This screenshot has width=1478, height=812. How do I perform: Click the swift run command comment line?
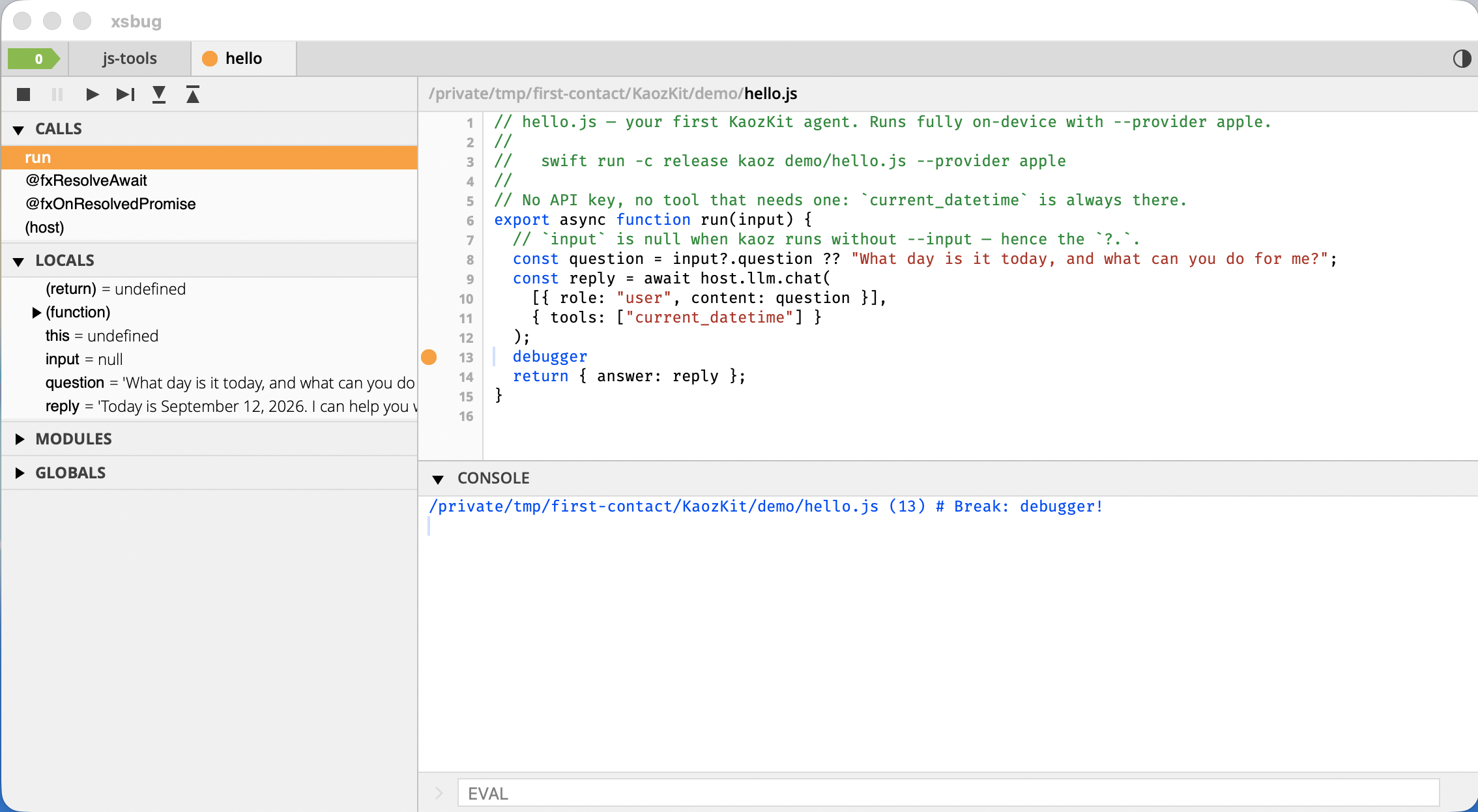click(x=780, y=161)
